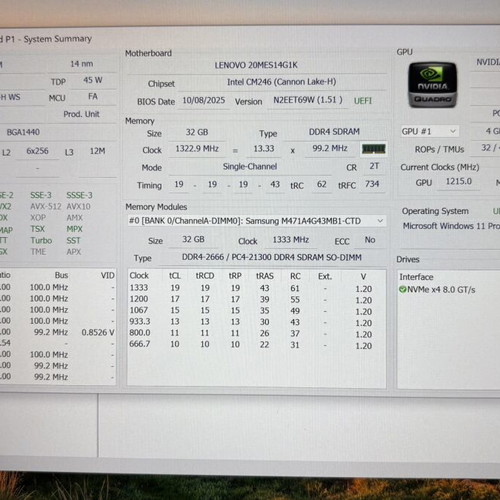Click the V column header in timings table
500x500 pixels.
pos(363,277)
